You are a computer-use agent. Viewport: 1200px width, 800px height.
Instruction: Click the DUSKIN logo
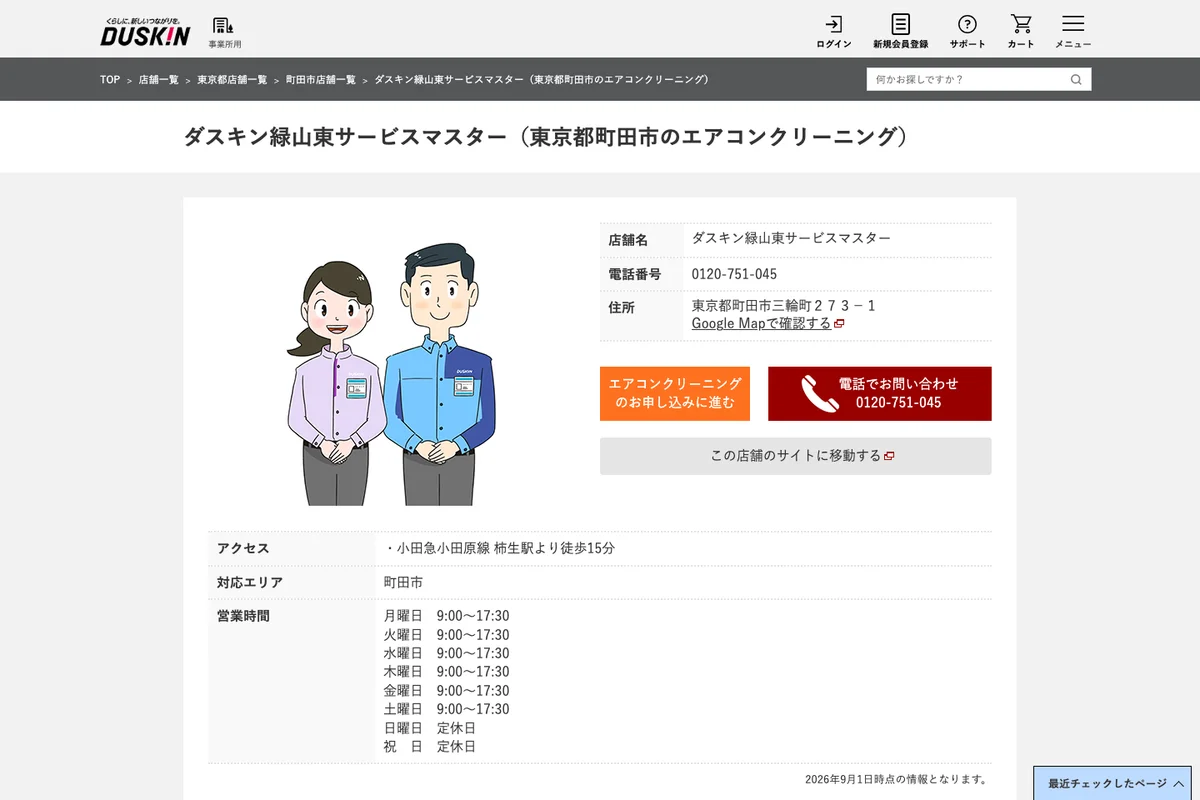point(145,31)
